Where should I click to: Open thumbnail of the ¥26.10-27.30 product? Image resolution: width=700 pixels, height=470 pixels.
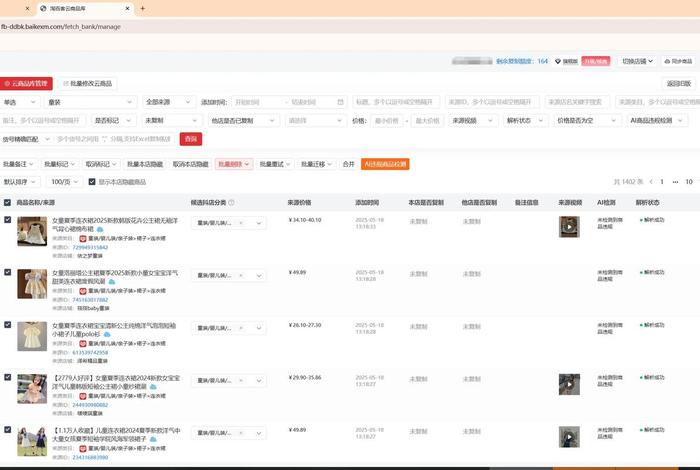(x=32, y=336)
